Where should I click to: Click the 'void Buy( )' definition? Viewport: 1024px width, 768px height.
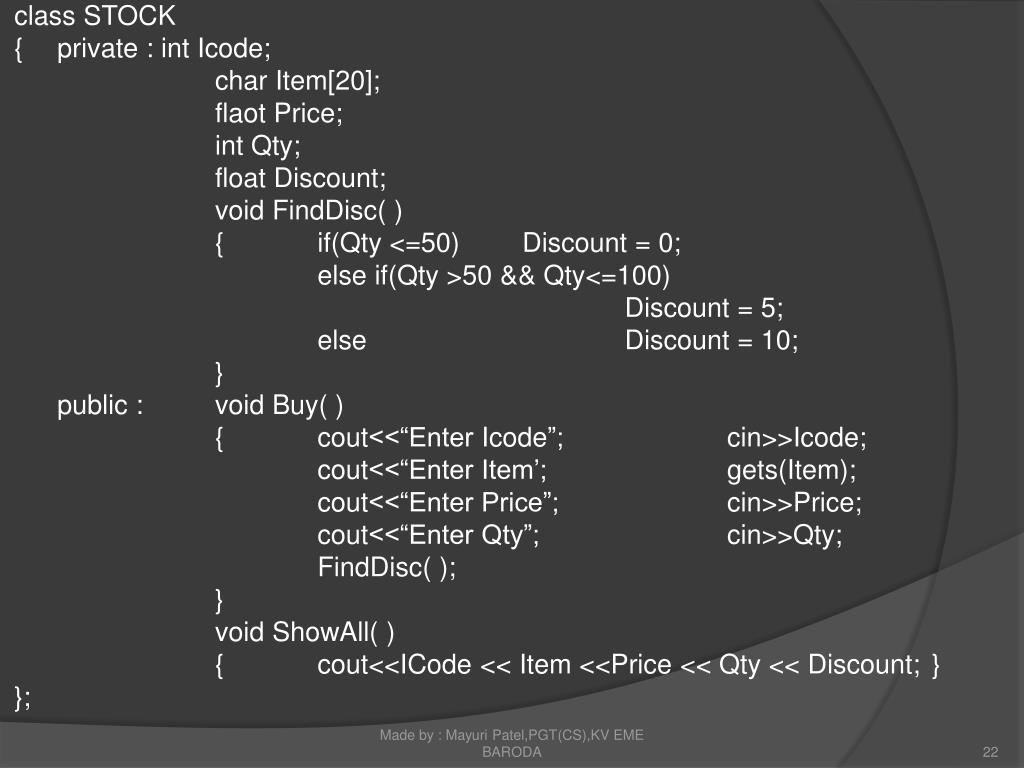click(279, 406)
